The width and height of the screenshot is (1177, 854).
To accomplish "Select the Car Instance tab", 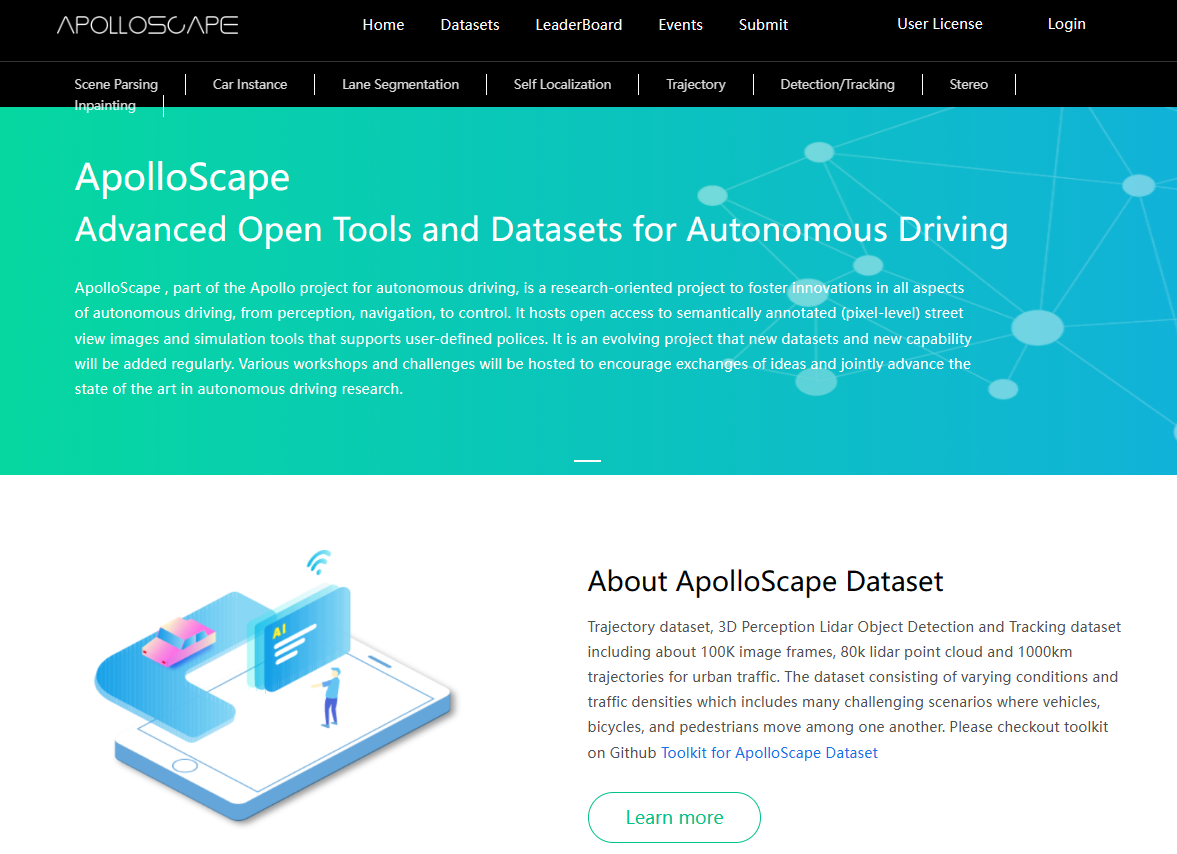I will tap(250, 84).
